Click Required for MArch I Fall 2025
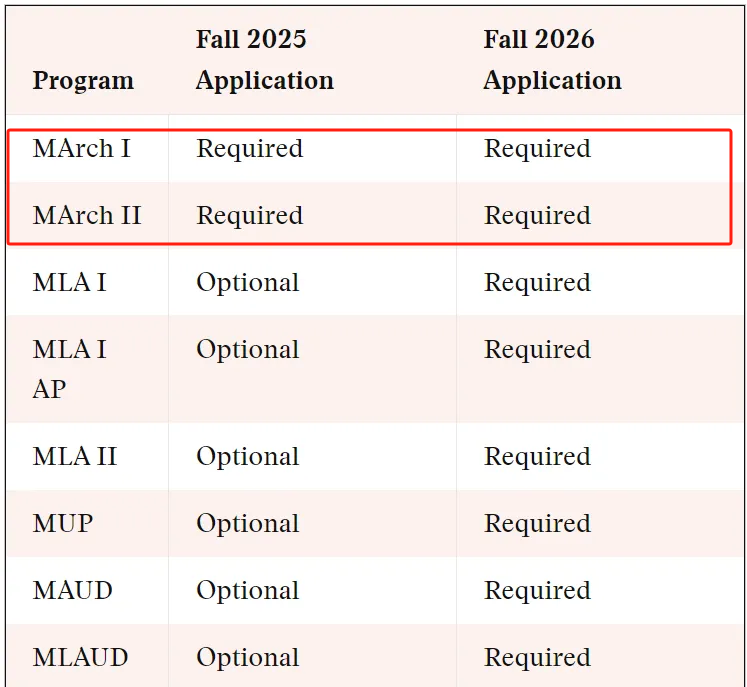This screenshot has width=747, height=687. [250, 149]
